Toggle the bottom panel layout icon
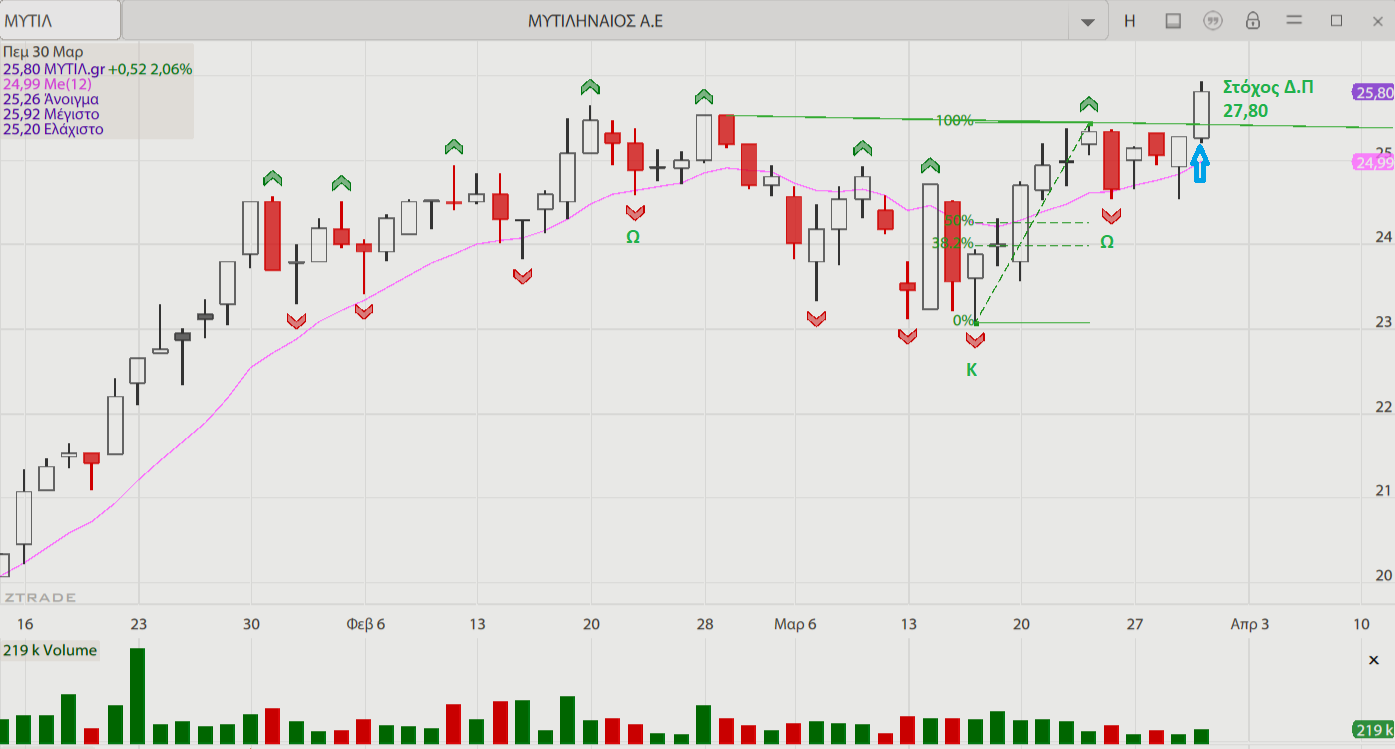1395x749 pixels. pos(1173,20)
